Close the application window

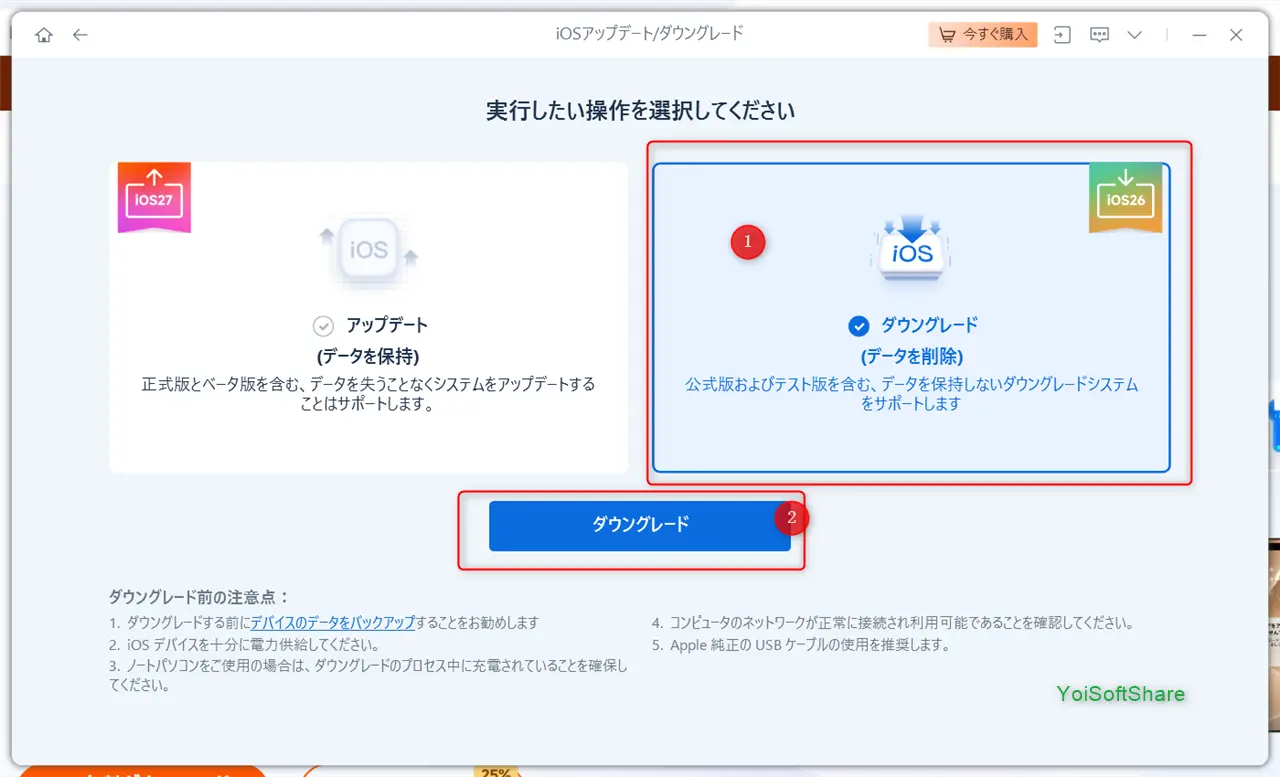click(1236, 35)
